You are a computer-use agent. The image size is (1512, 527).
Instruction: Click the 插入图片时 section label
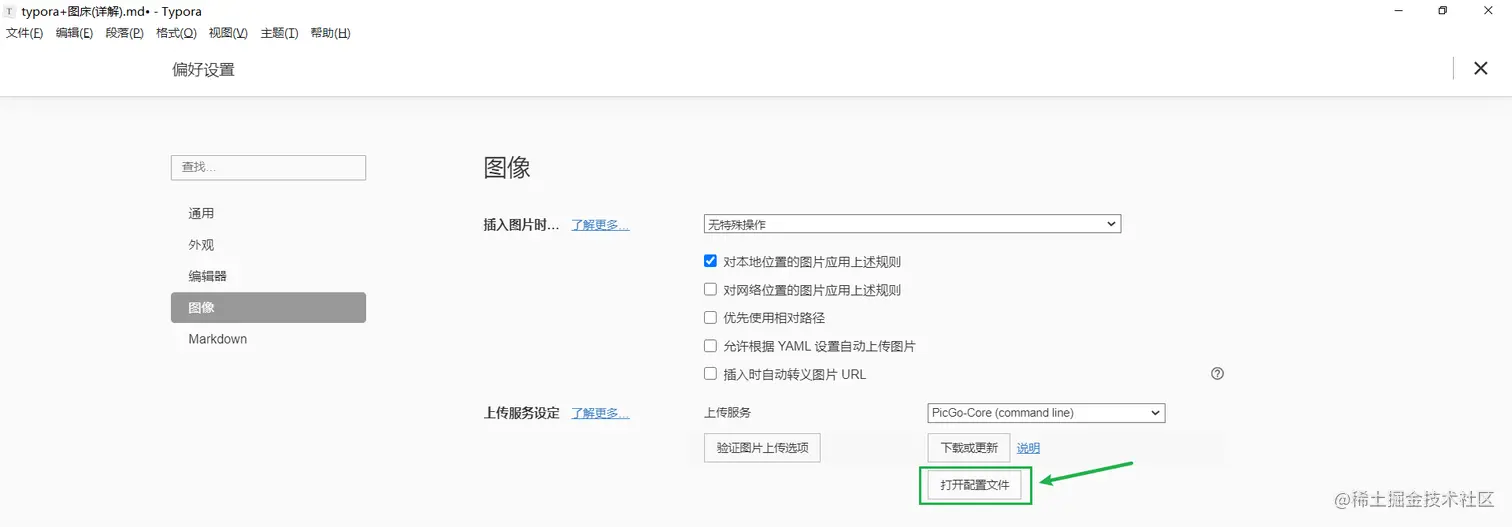pyautogui.click(x=521, y=225)
